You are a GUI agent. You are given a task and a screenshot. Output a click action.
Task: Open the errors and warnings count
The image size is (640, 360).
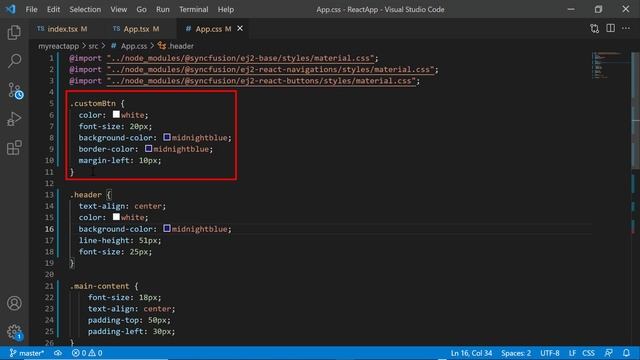(x=87, y=353)
